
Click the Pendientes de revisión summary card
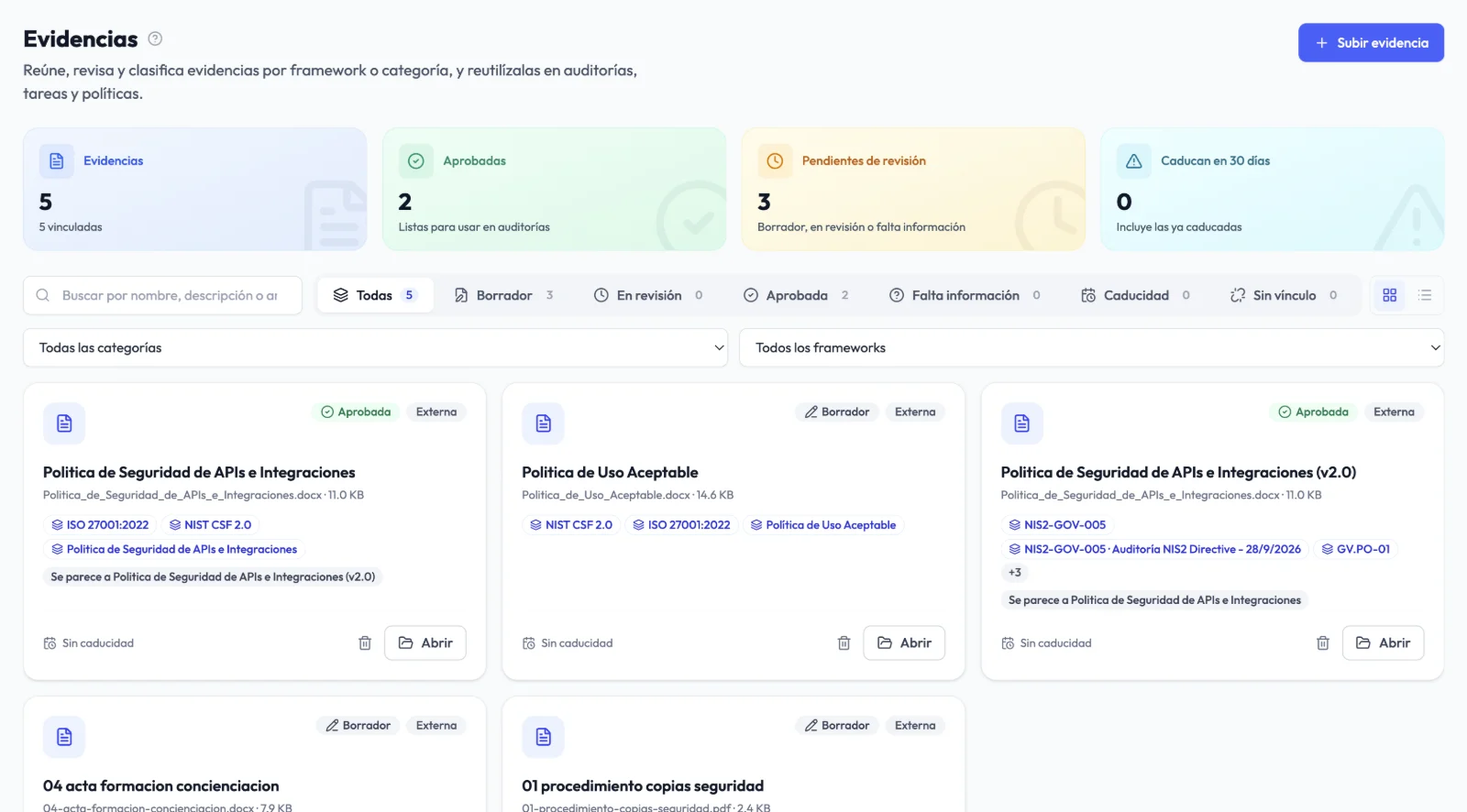point(913,189)
